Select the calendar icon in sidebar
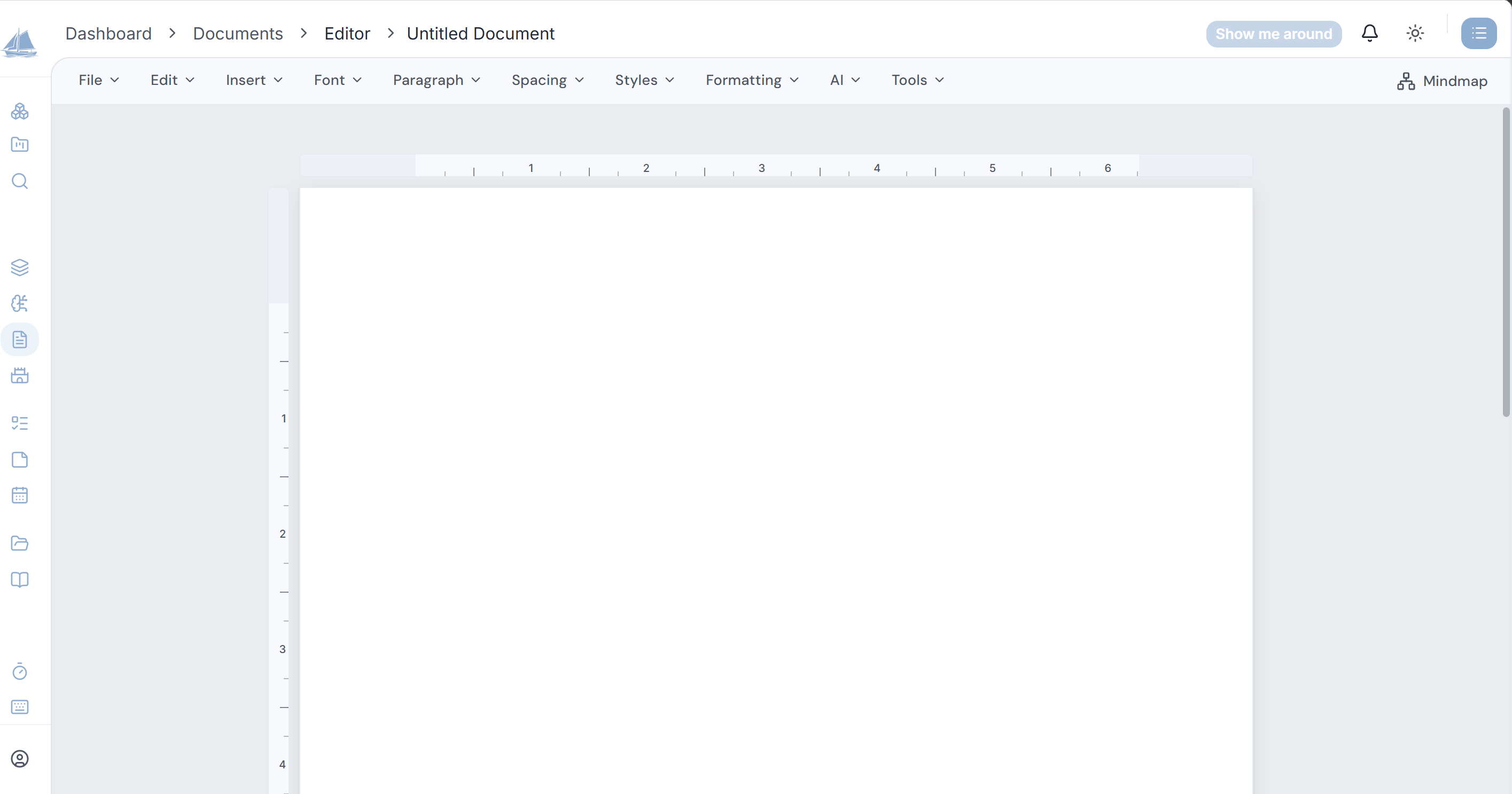This screenshot has height=794, width=1512. tap(20, 496)
